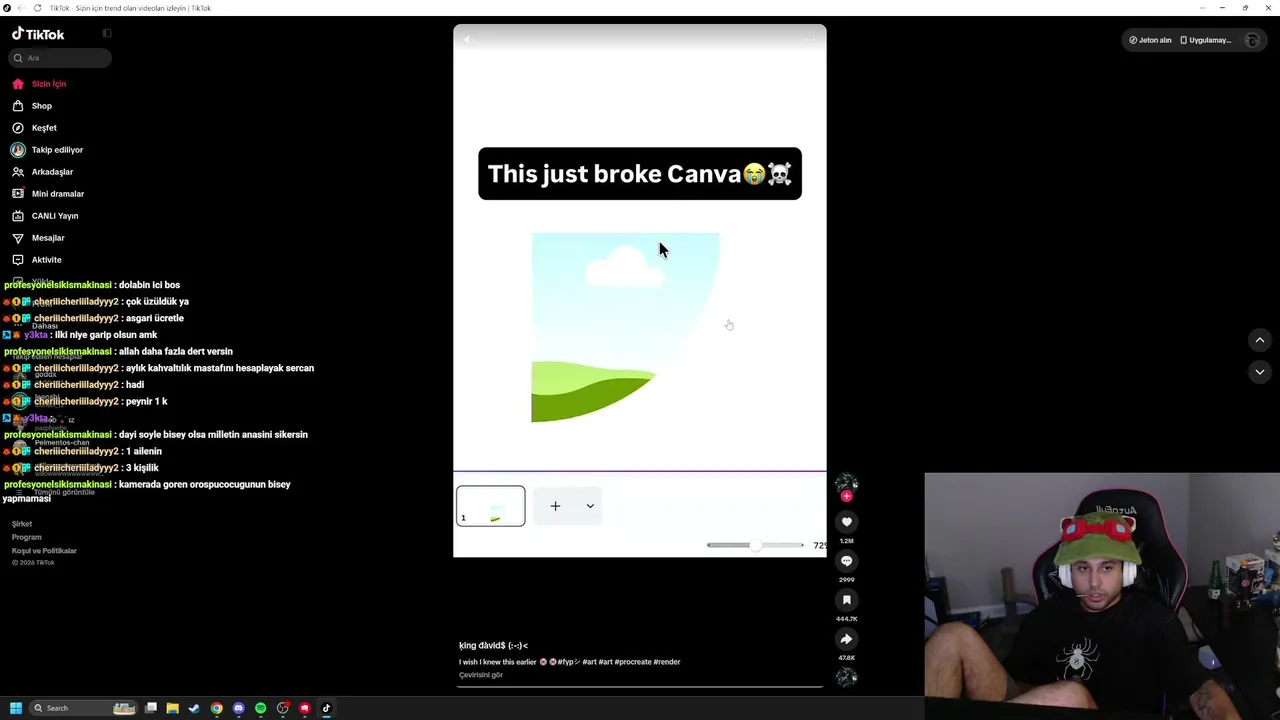Expand the add page dropdown chevron

tap(590, 506)
